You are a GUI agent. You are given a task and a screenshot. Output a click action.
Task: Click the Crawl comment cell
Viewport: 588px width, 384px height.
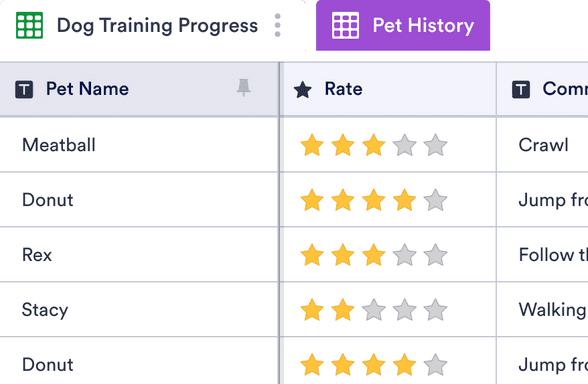coord(542,145)
